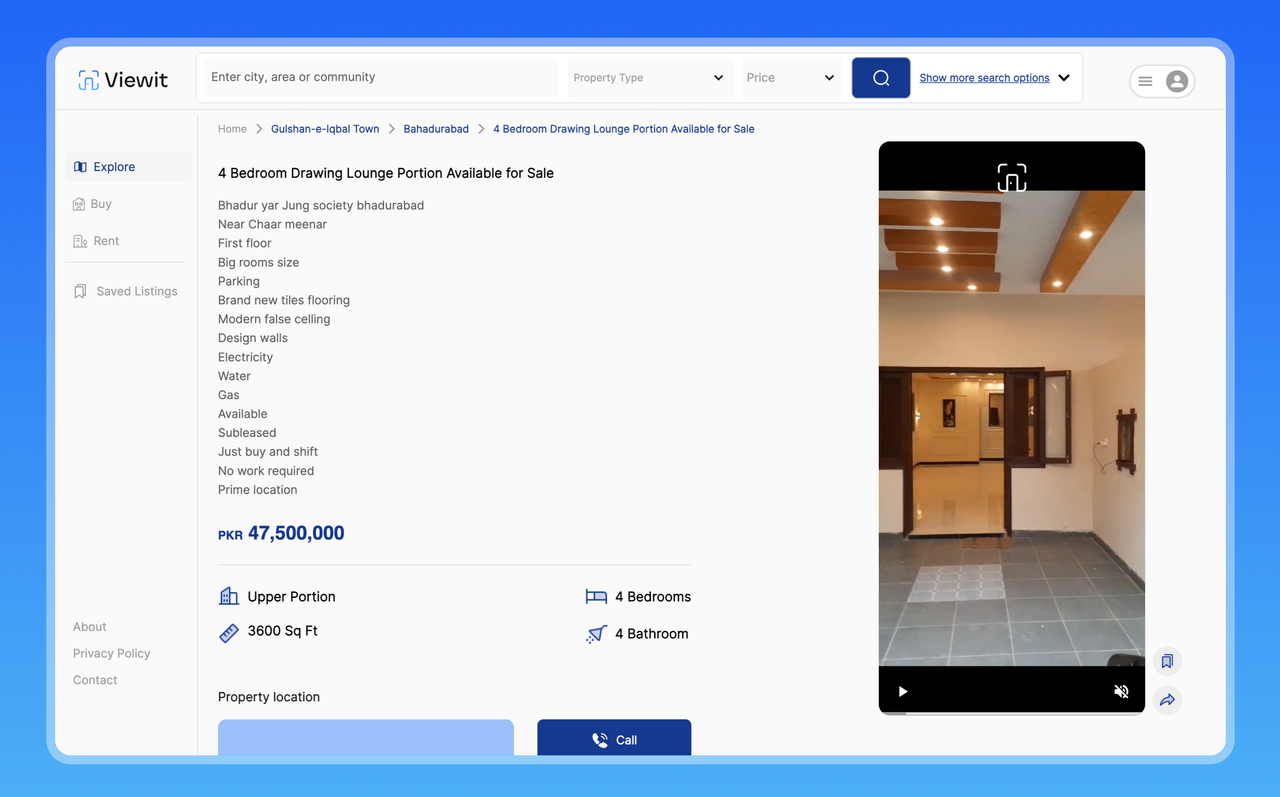The height and width of the screenshot is (797, 1280).
Task: Save listing with the bookmark icon
Action: pos(1167,661)
